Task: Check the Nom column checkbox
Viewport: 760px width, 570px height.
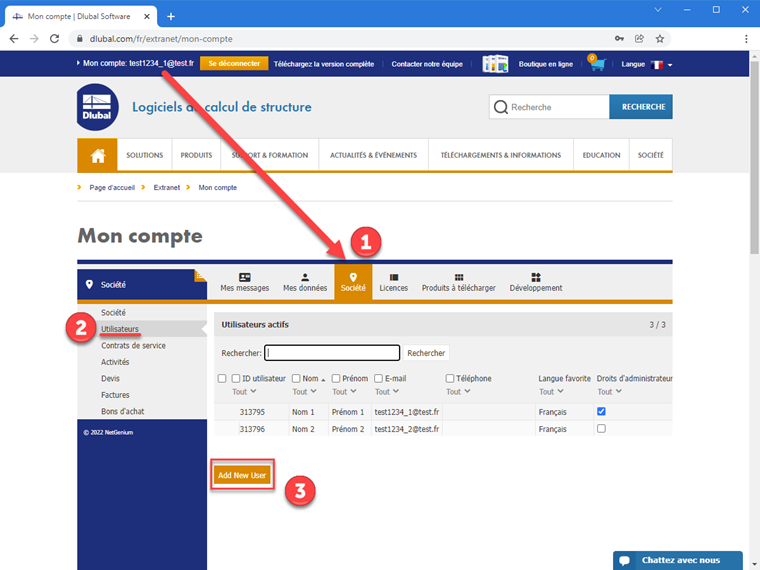Action: [296, 379]
